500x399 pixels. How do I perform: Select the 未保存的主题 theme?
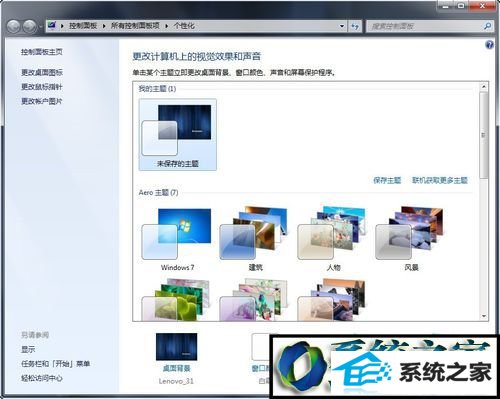coord(178,135)
